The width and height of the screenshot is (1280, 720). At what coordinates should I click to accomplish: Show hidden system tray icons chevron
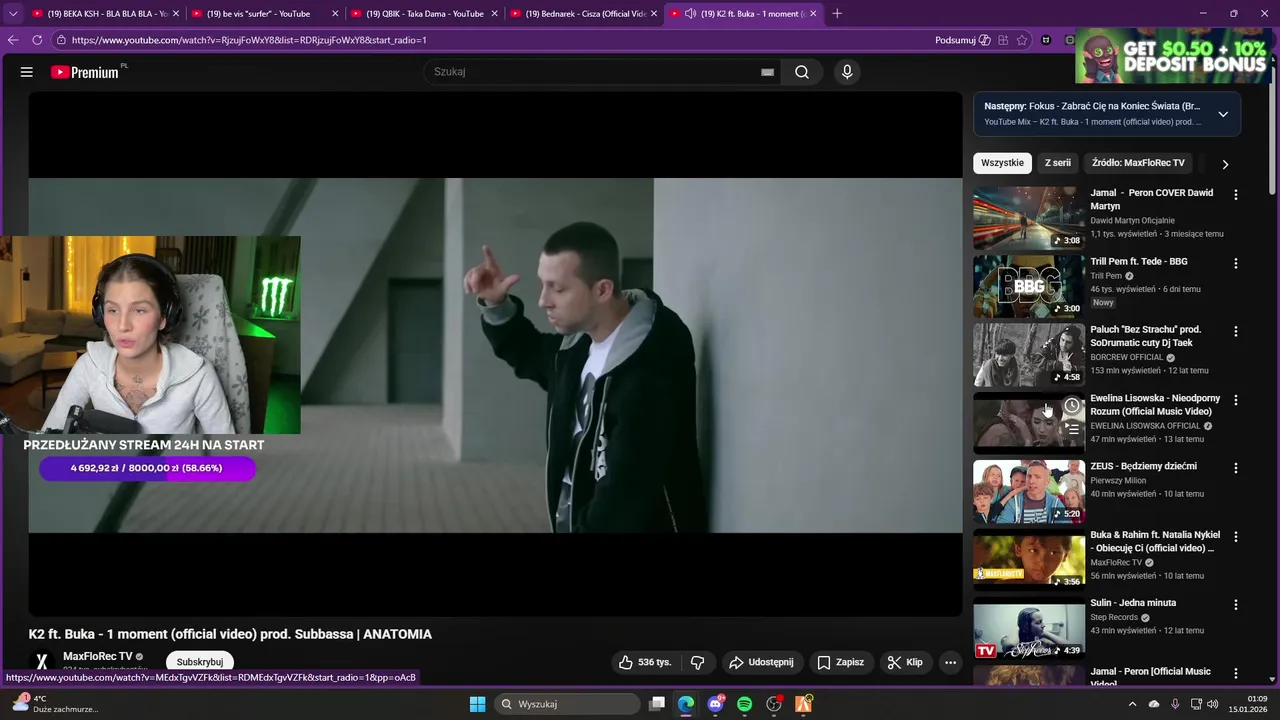tap(1132, 704)
